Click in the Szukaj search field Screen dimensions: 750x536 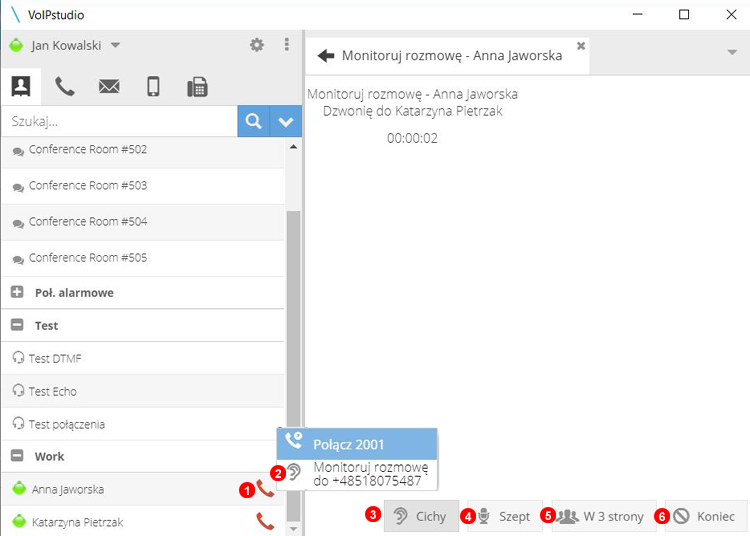[x=118, y=122]
